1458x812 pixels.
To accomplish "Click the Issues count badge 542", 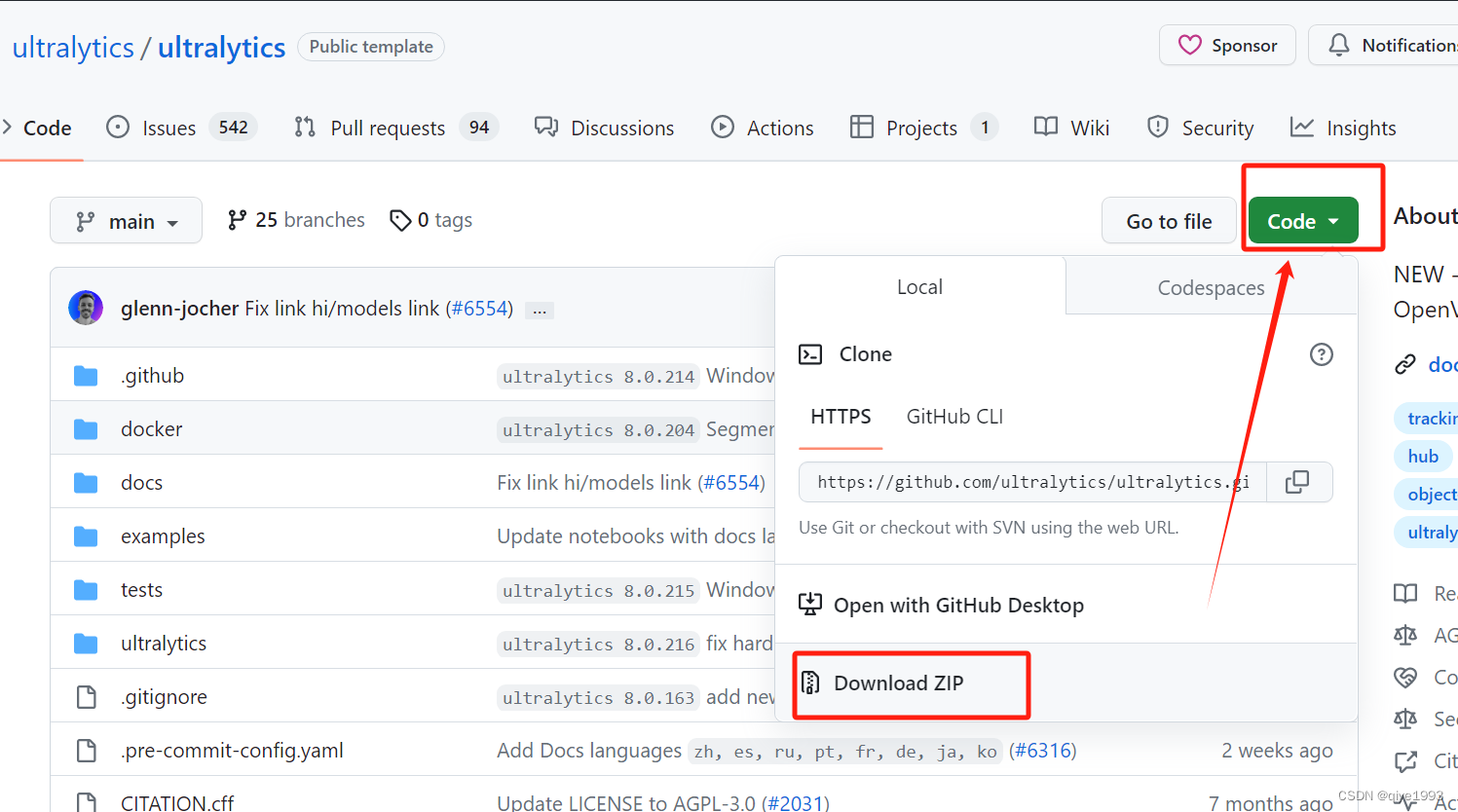I will coord(233,128).
